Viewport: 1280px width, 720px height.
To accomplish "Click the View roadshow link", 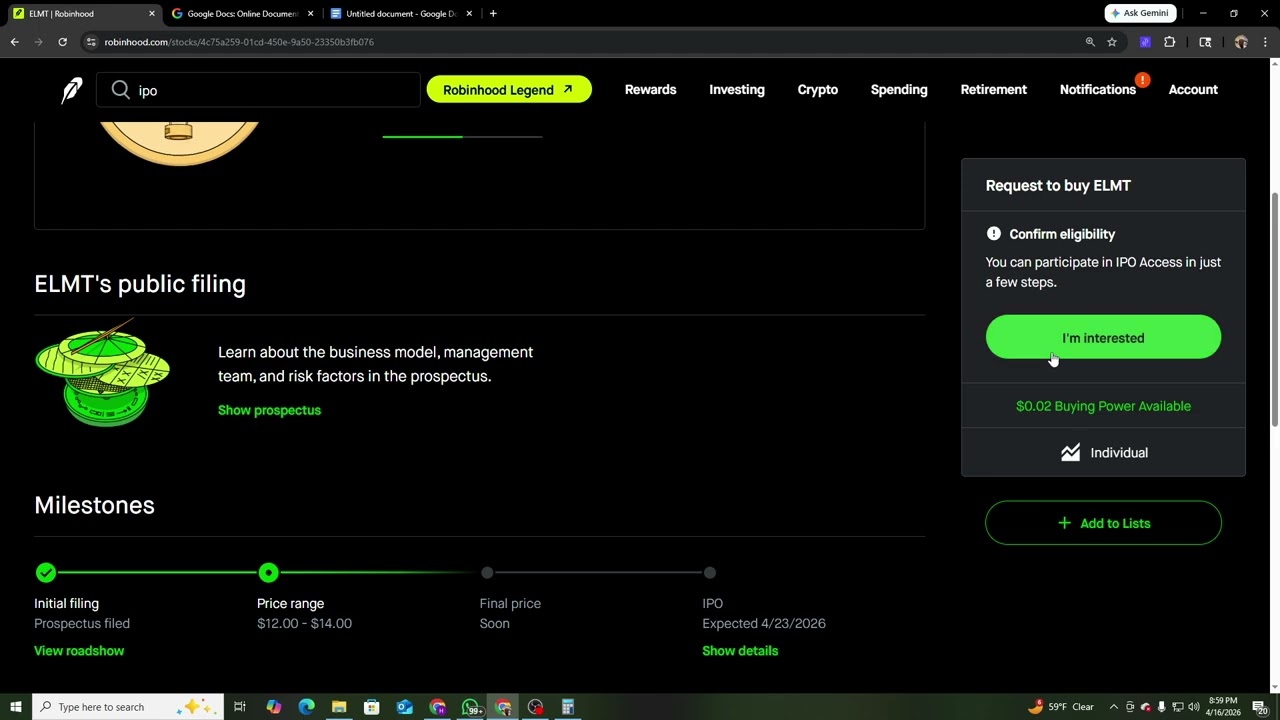I will click(x=79, y=651).
